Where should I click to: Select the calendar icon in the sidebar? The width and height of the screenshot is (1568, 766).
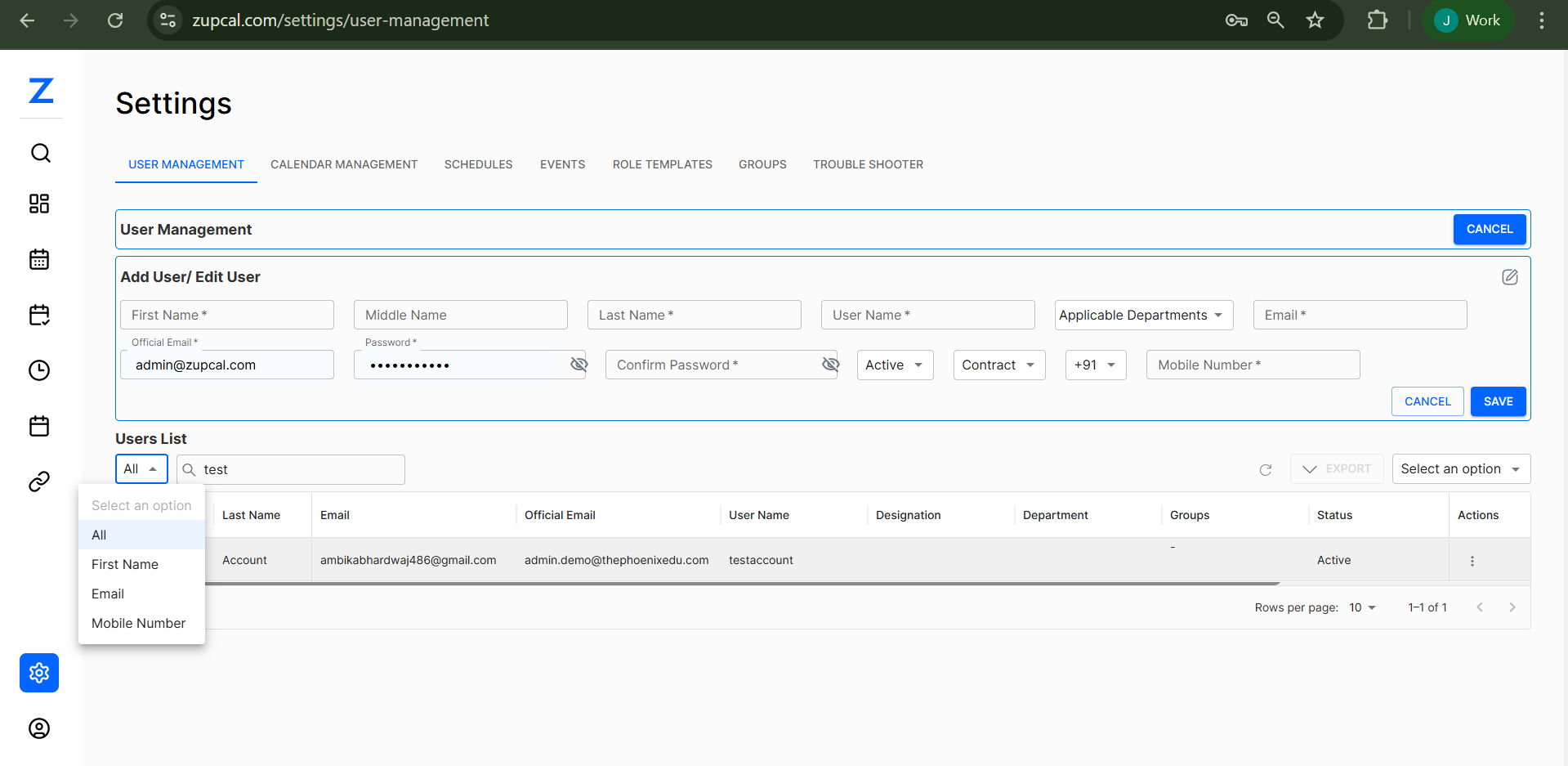point(39,259)
